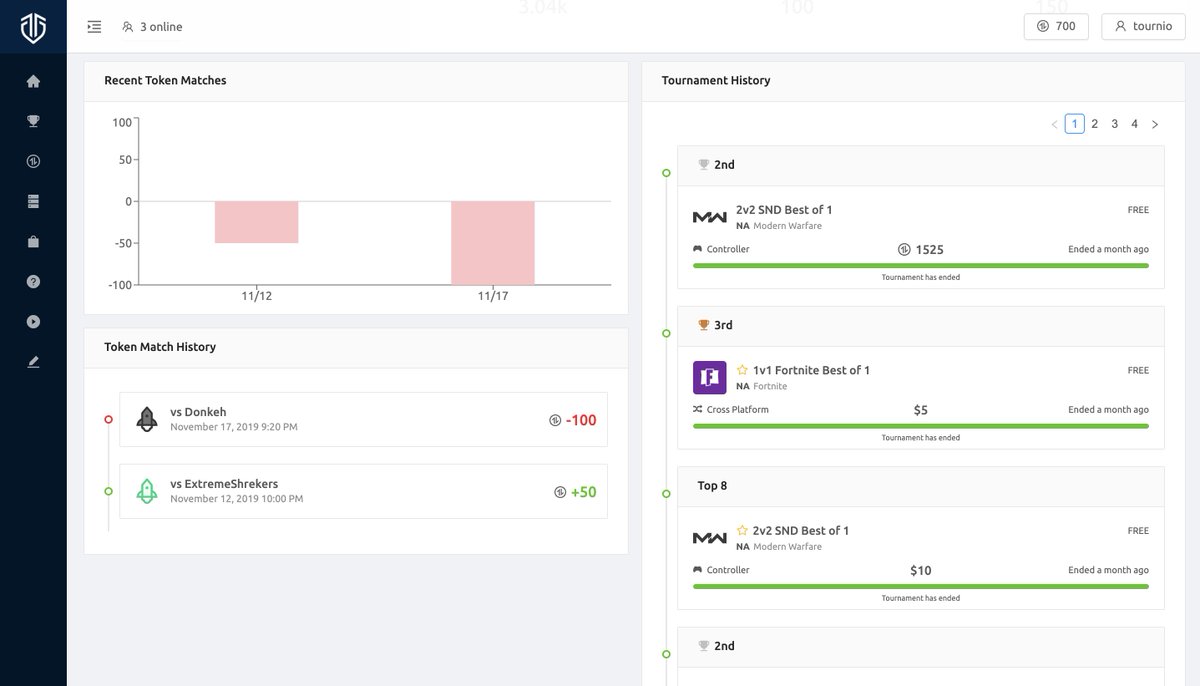Click token coin icon beside +50

pyautogui.click(x=560, y=492)
